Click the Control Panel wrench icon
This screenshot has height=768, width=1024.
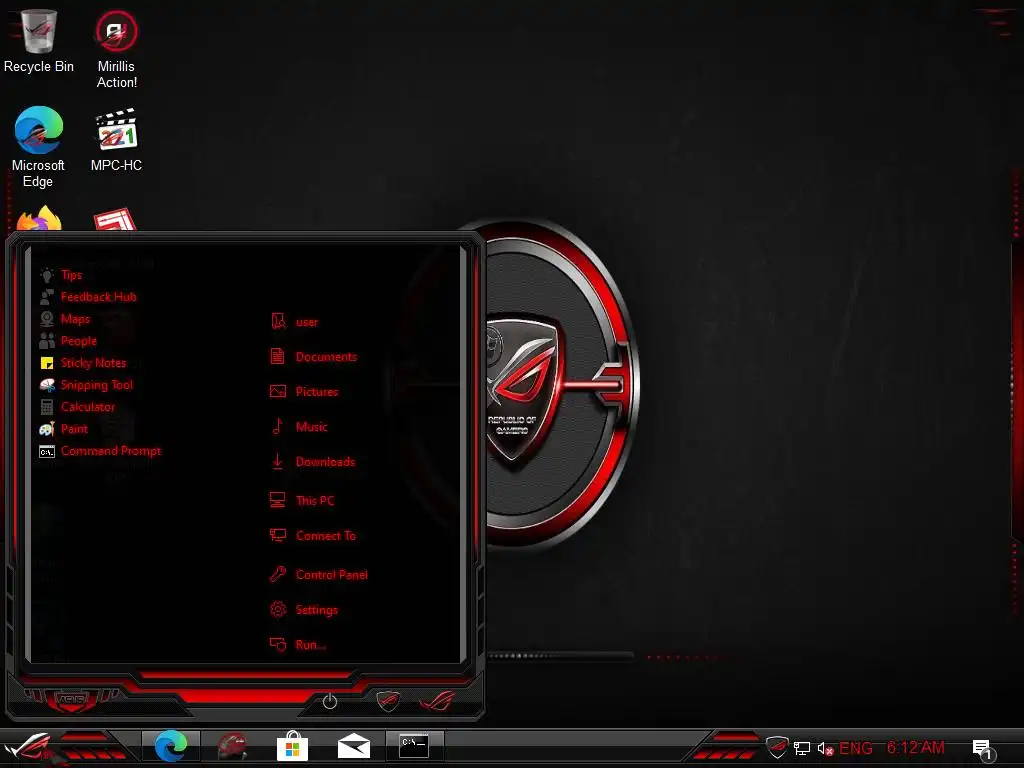pyautogui.click(x=278, y=574)
